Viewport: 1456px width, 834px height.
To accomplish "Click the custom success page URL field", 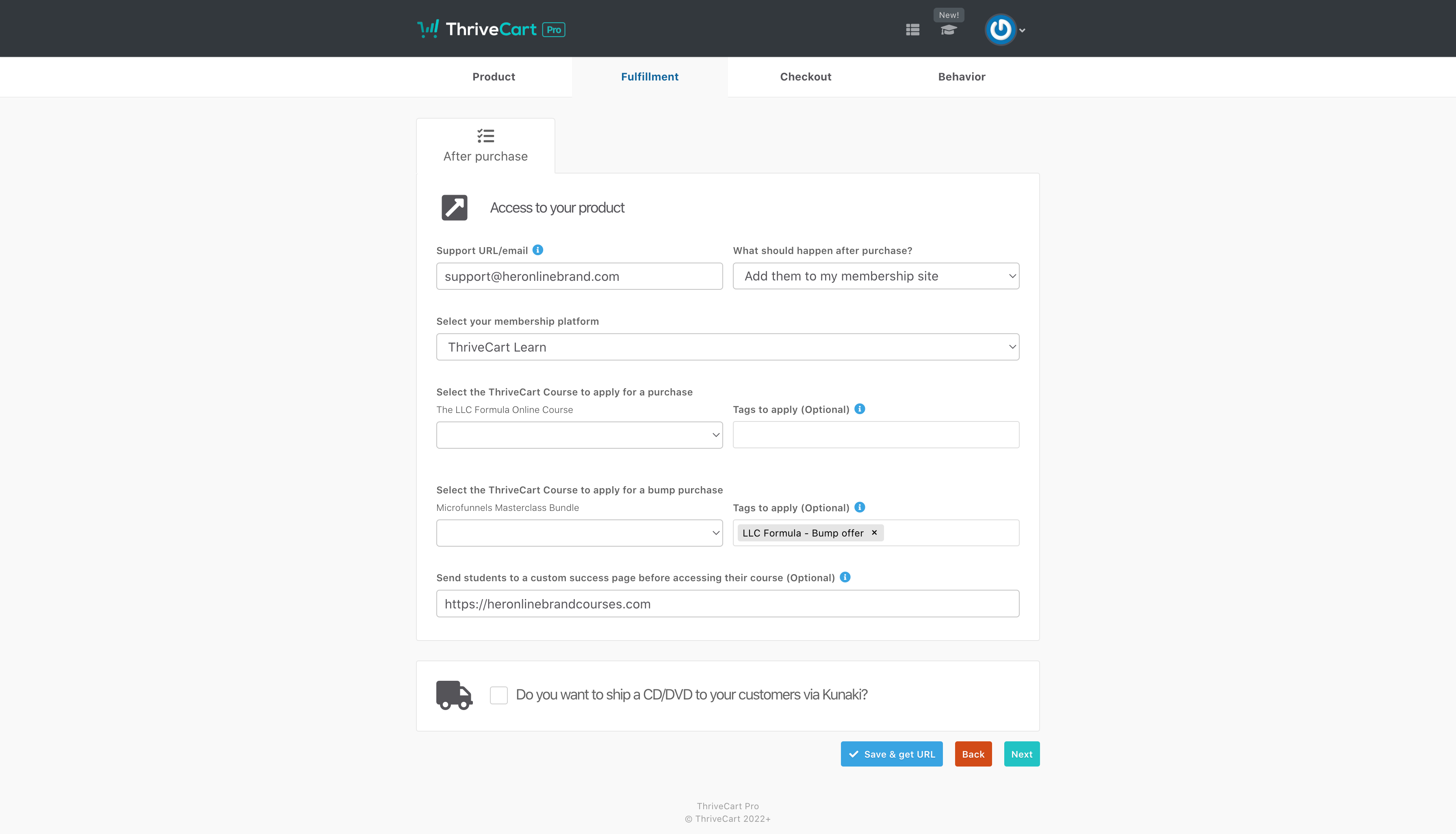I will click(x=727, y=604).
